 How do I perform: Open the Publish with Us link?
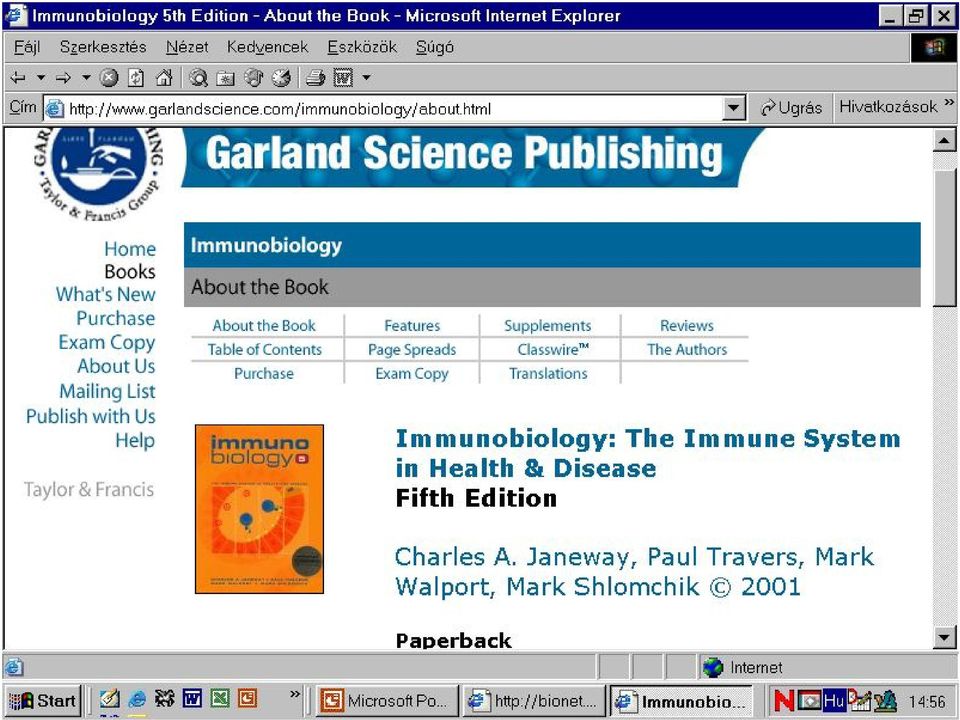(x=91, y=416)
